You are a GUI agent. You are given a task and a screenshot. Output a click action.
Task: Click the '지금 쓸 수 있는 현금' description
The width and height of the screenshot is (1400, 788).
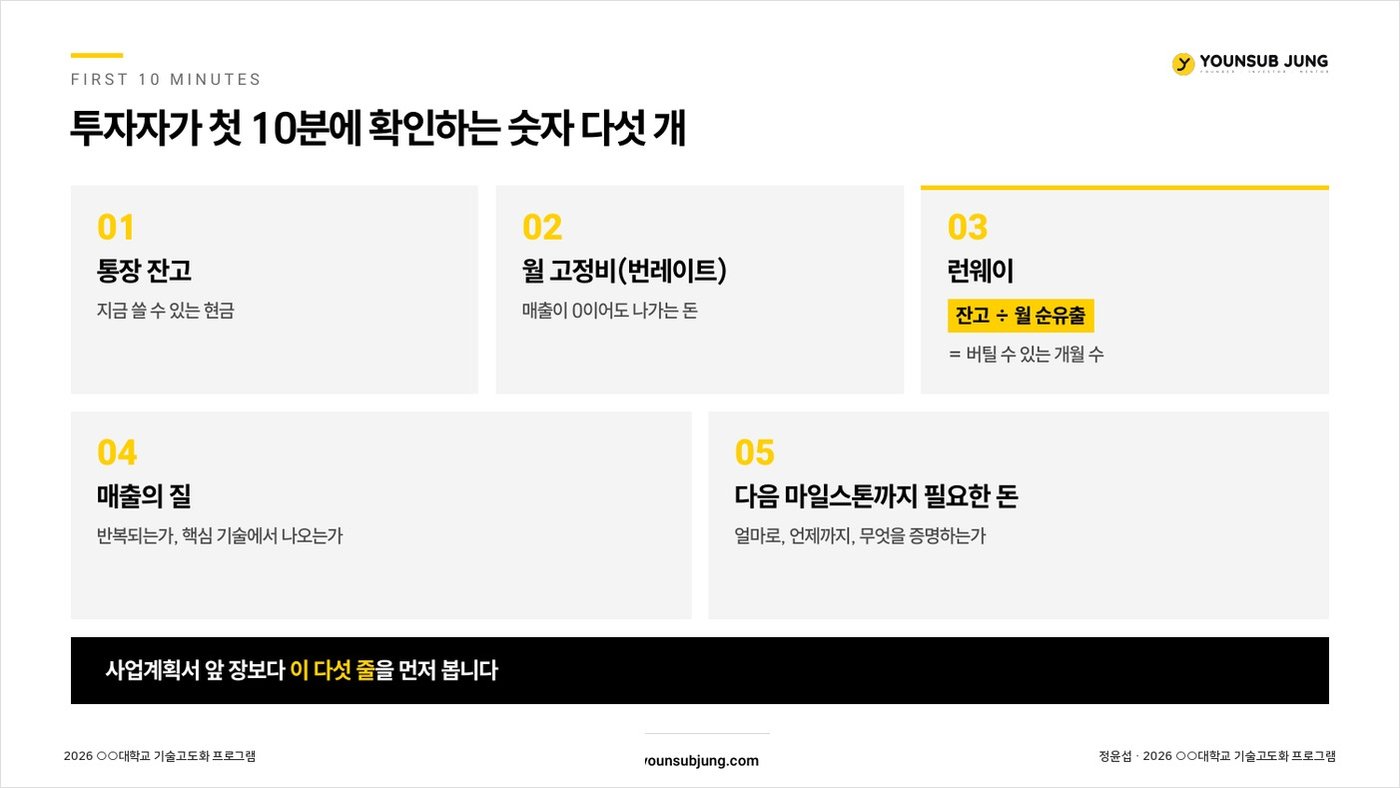(166, 311)
